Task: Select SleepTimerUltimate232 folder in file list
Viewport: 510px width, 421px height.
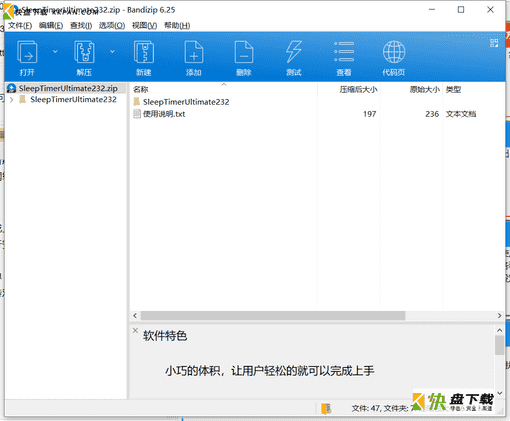Action: (x=186, y=102)
